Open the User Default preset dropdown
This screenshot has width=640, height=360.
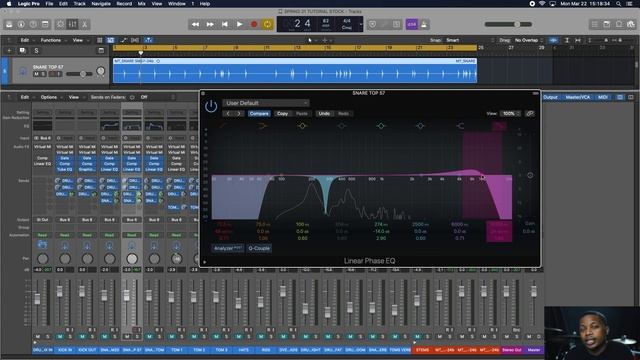(x=266, y=103)
